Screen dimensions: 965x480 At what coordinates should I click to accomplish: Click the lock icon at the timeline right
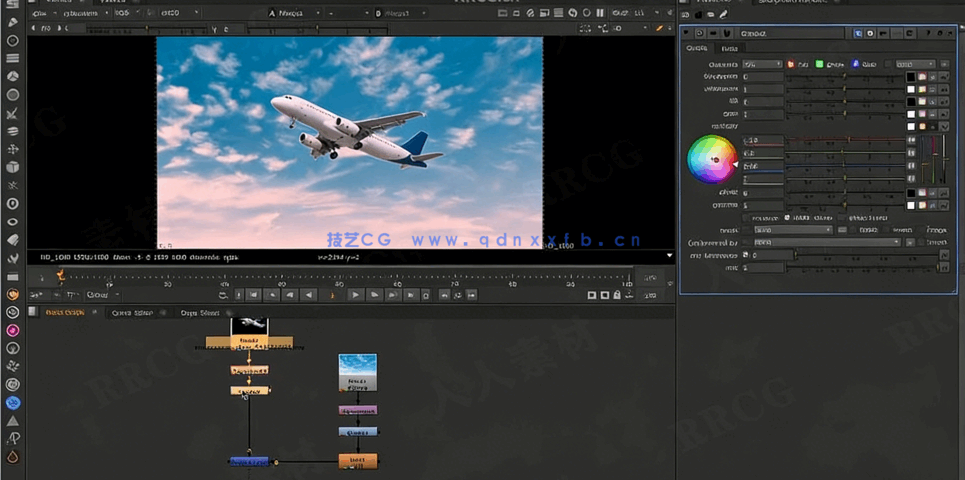(617, 295)
